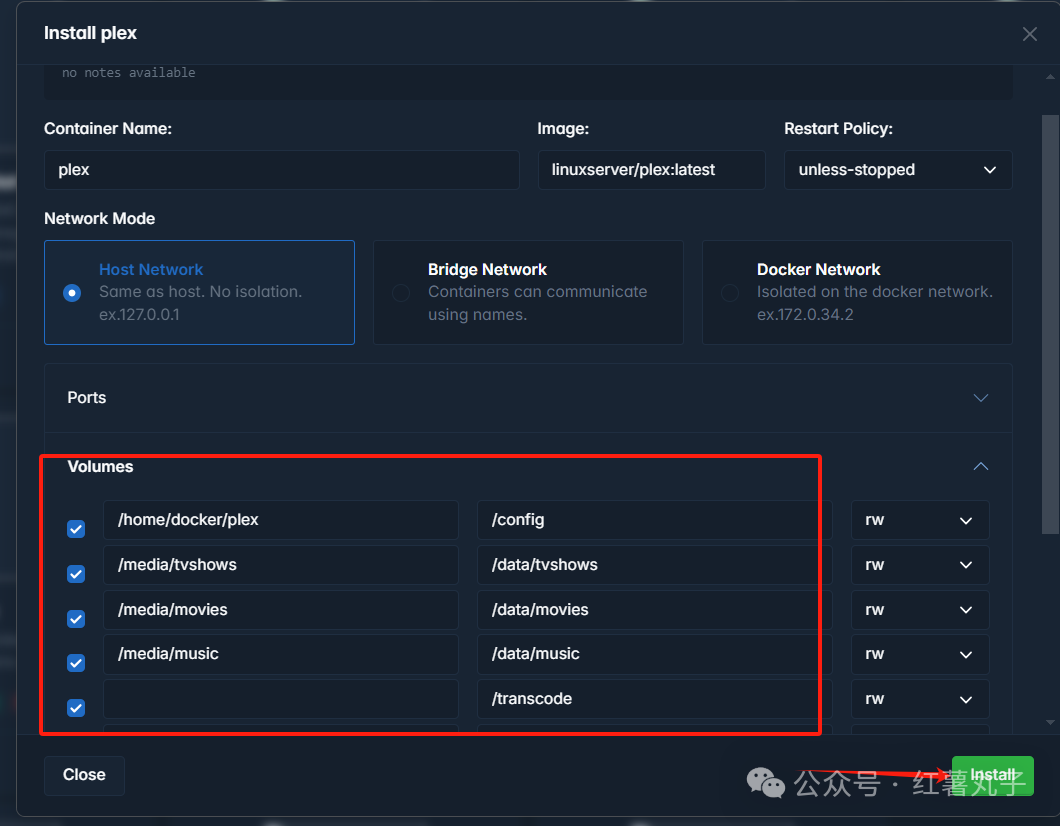The height and width of the screenshot is (826, 1060).
Task: Select the Host Network radio option
Action: click(72, 293)
